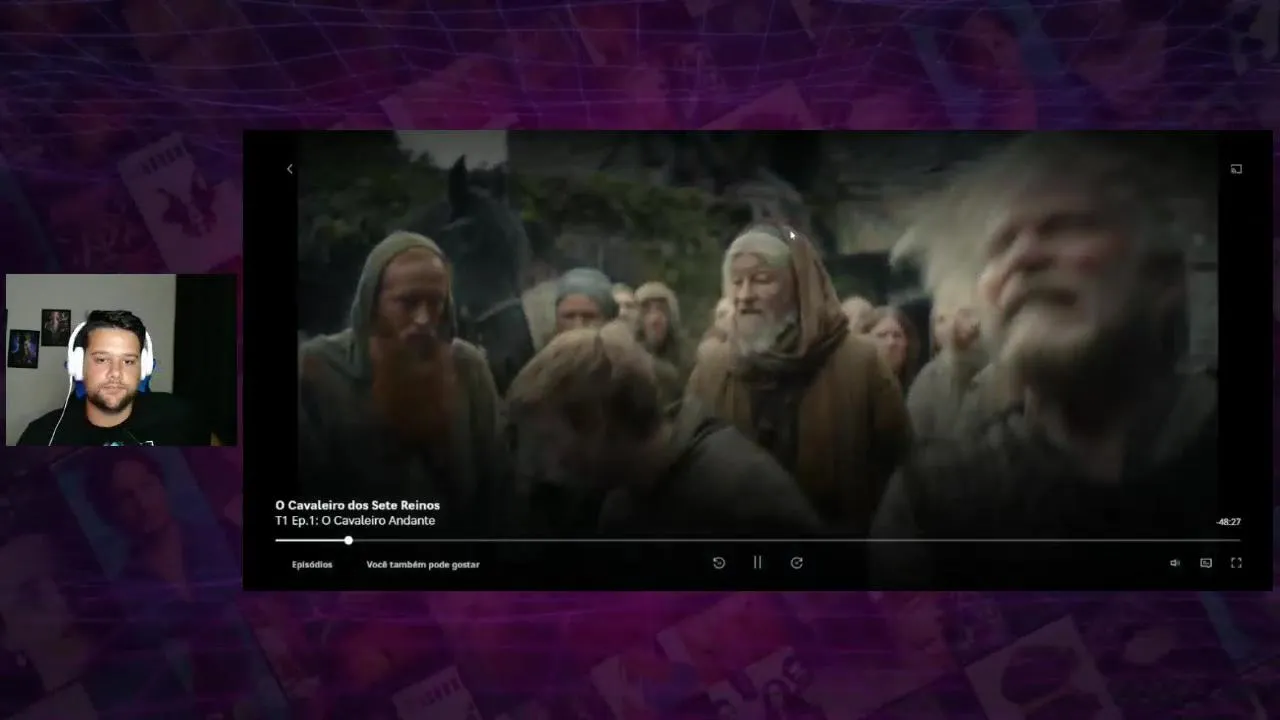This screenshot has height=720, width=1280.
Task: Mute audio with the volume icon
Action: point(1175,563)
